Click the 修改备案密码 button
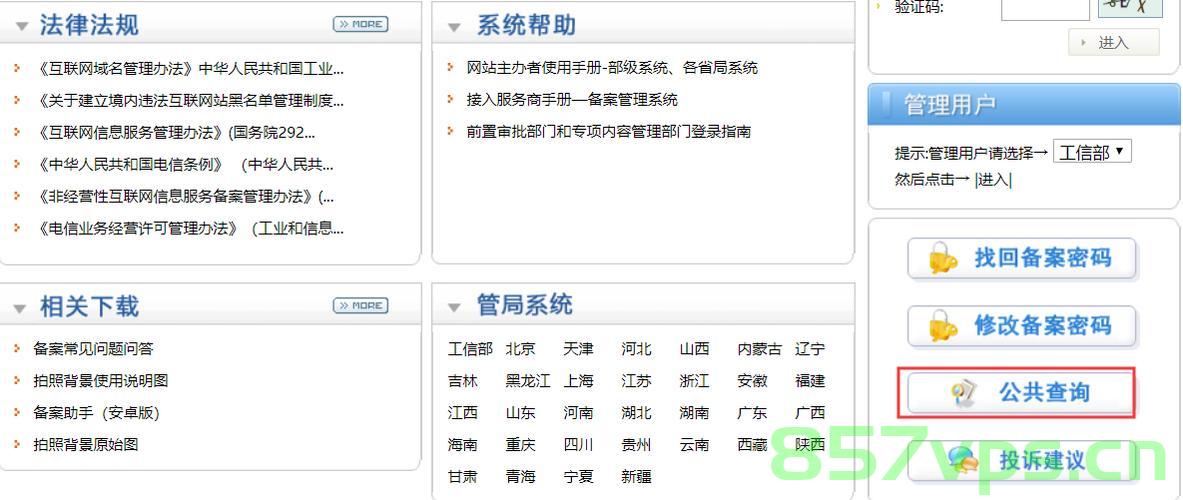1183x500 pixels. [1022, 326]
